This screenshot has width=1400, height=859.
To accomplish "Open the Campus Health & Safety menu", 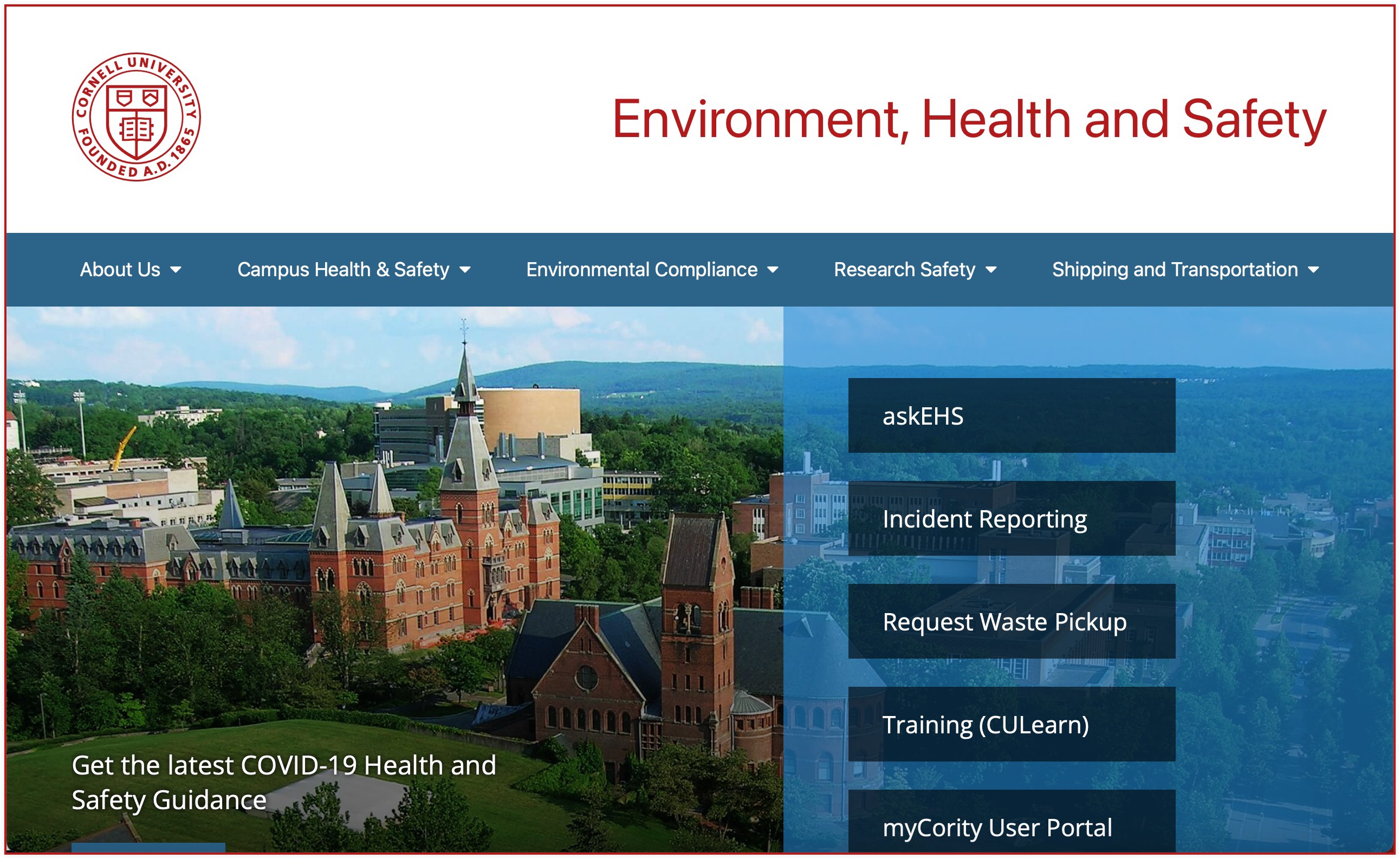I will click(x=343, y=269).
